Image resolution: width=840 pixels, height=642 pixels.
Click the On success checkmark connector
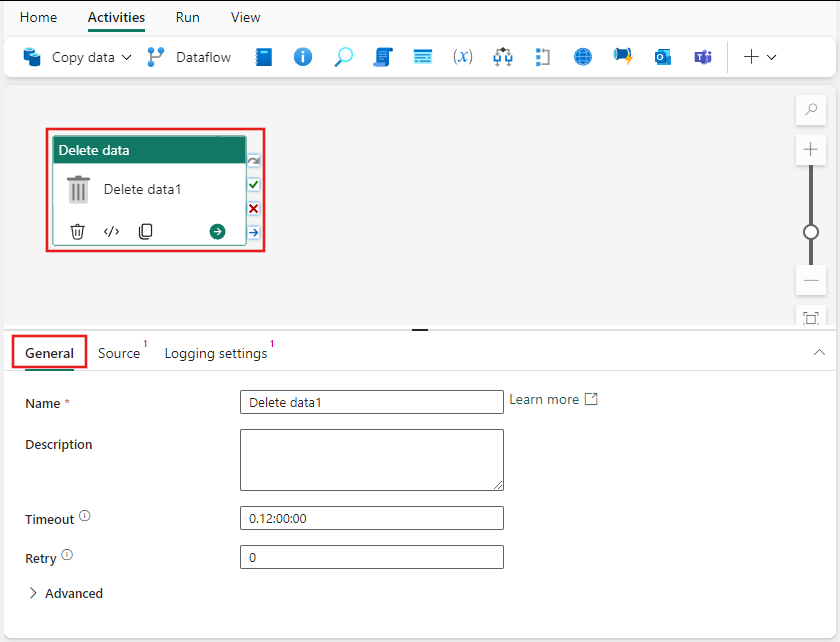253,185
